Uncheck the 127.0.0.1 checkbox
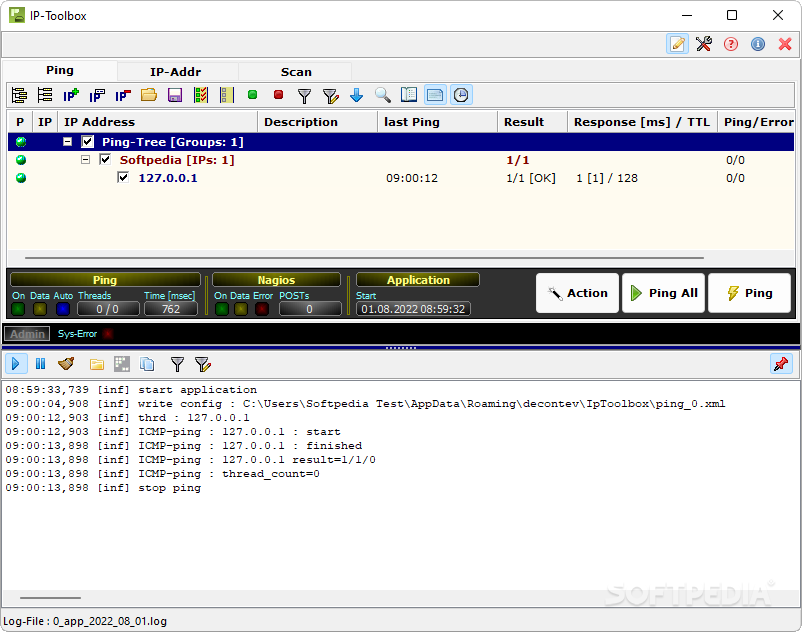Image resolution: width=802 pixels, height=632 pixels. coord(123,177)
